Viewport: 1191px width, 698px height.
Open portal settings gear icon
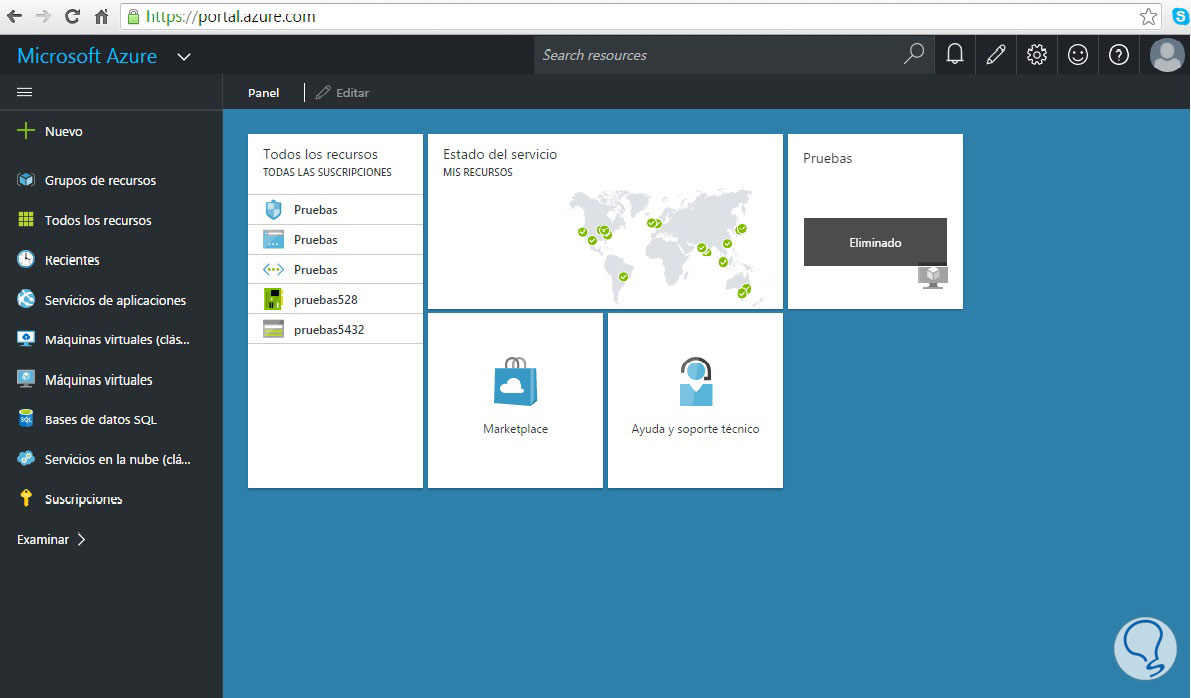[1037, 55]
